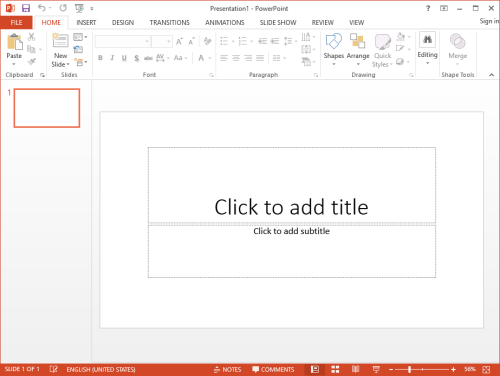The height and width of the screenshot is (376, 500).
Task: Open the slide Layout dropdown
Action: (80, 37)
